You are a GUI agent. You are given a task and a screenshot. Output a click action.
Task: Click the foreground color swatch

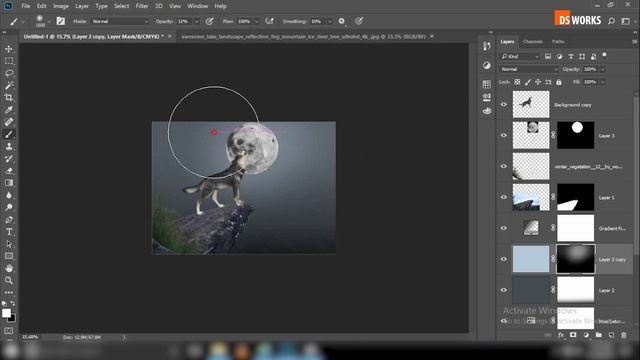[x=6, y=313]
